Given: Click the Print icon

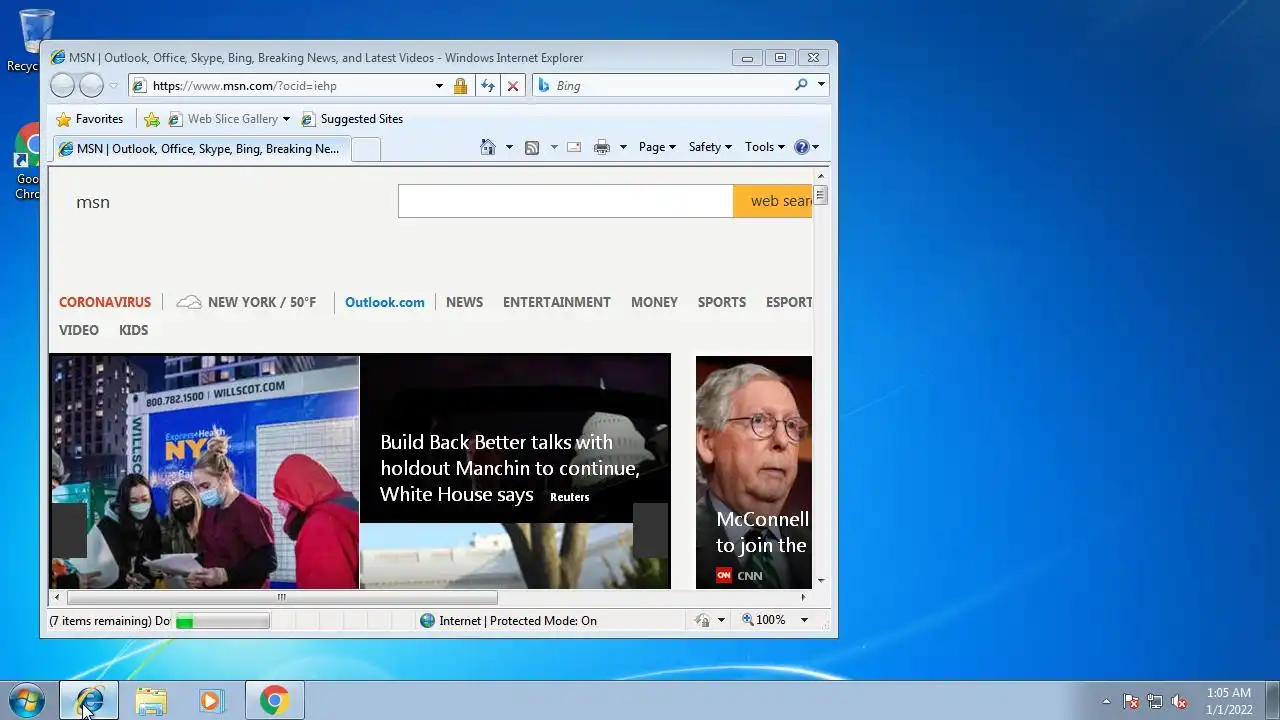Looking at the screenshot, I should (602, 147).
